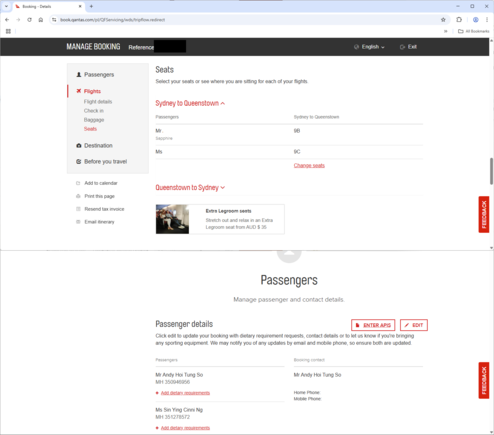The height and width of the screenshot is (435, 494).
Task: Click the Print this page icon
Action: 78,196
